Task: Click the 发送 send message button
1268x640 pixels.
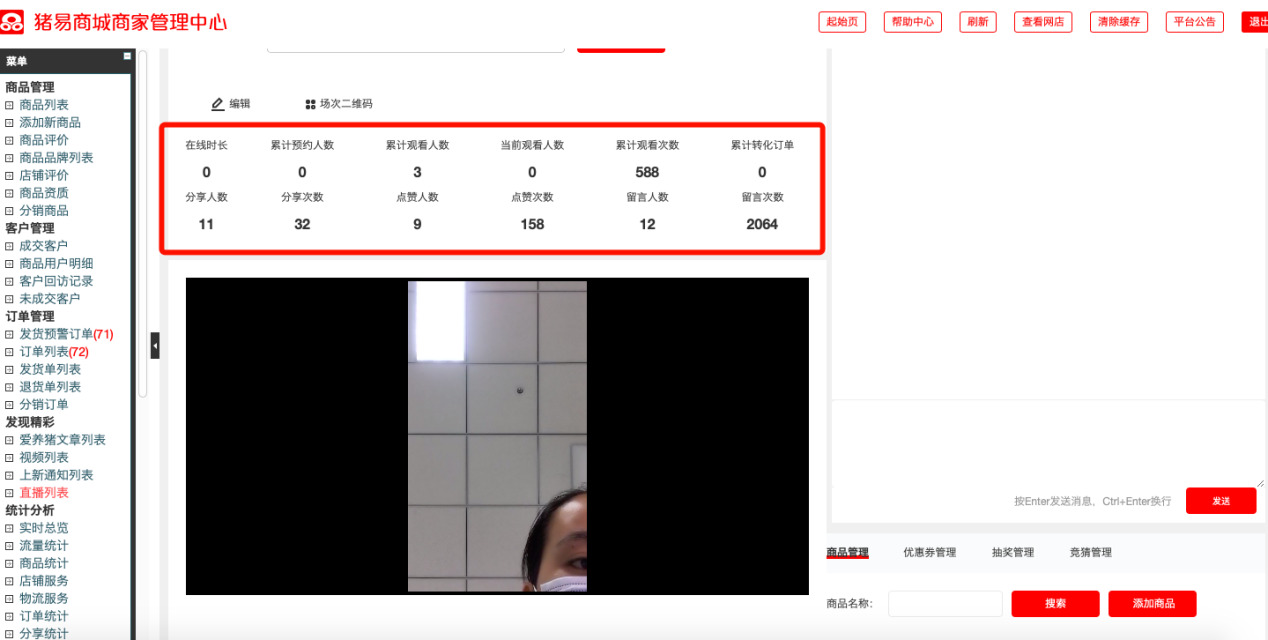Action: 1221,501
